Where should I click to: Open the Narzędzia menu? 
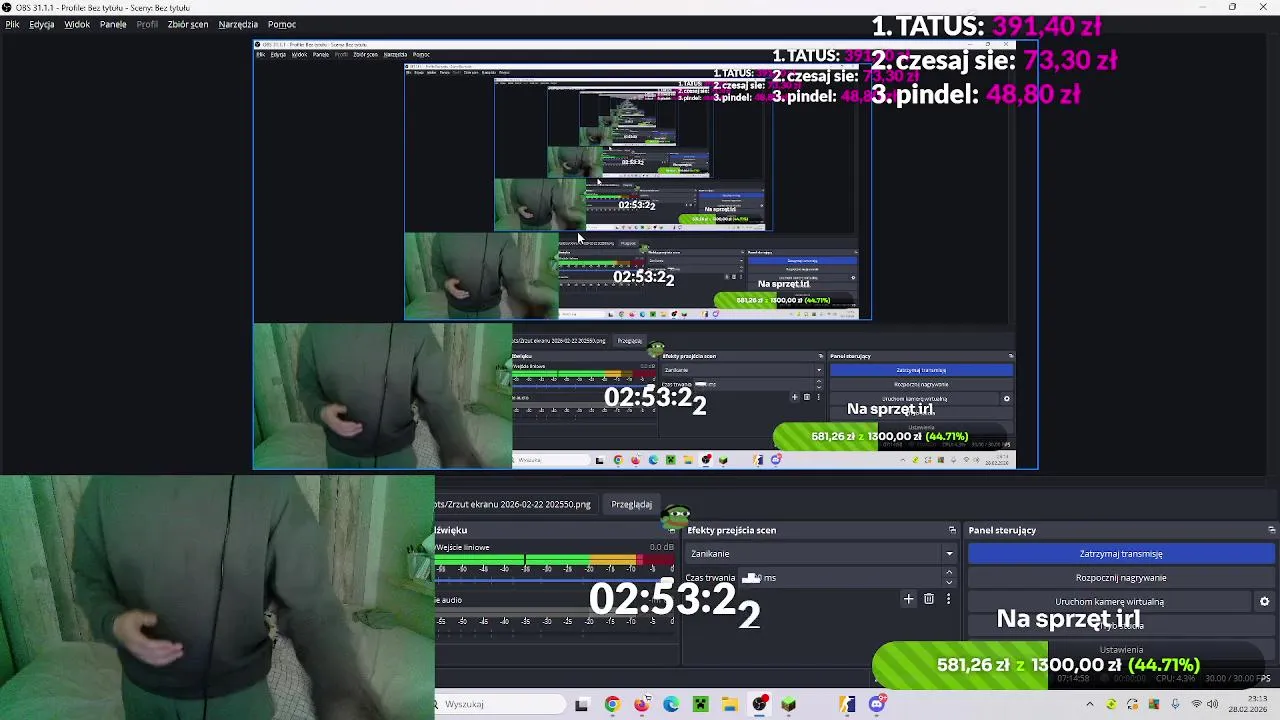(x=238, y=24)
